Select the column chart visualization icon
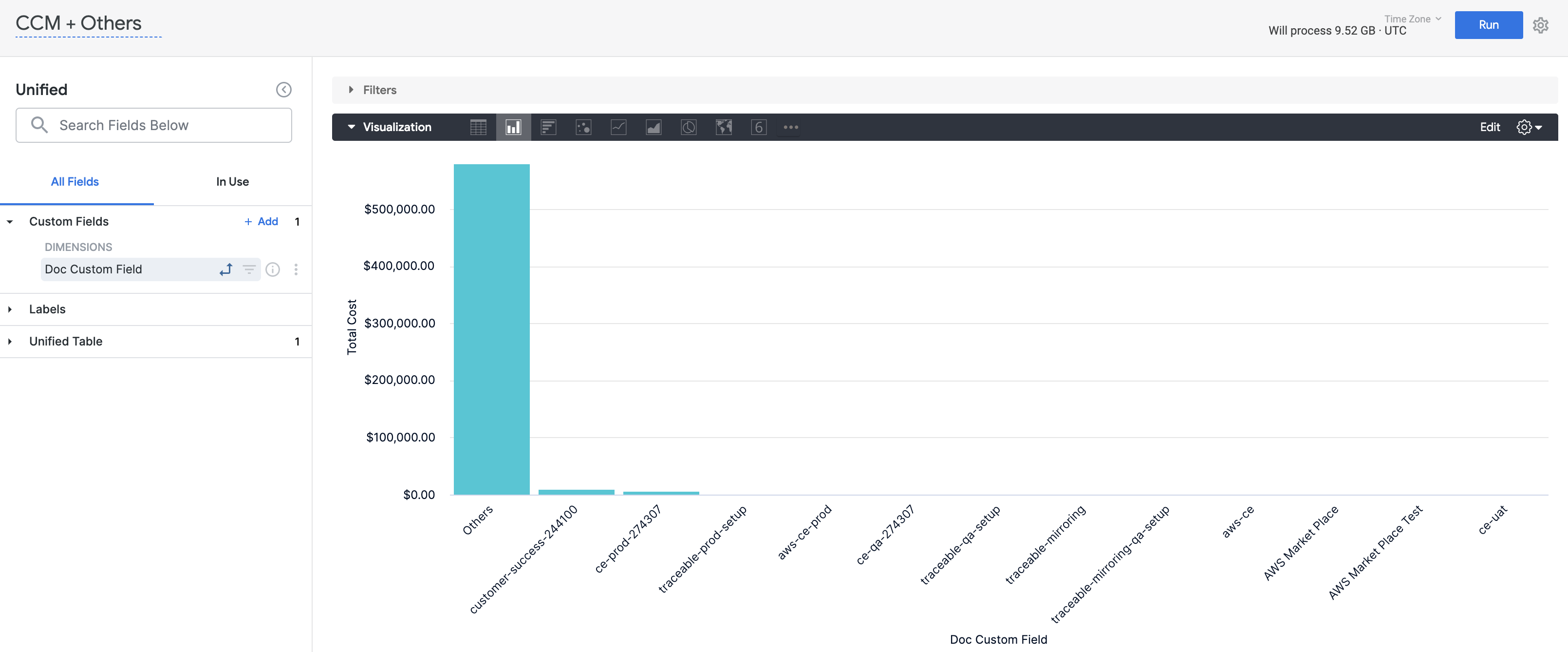This screenshot has height=652, width=1568. 513,127
